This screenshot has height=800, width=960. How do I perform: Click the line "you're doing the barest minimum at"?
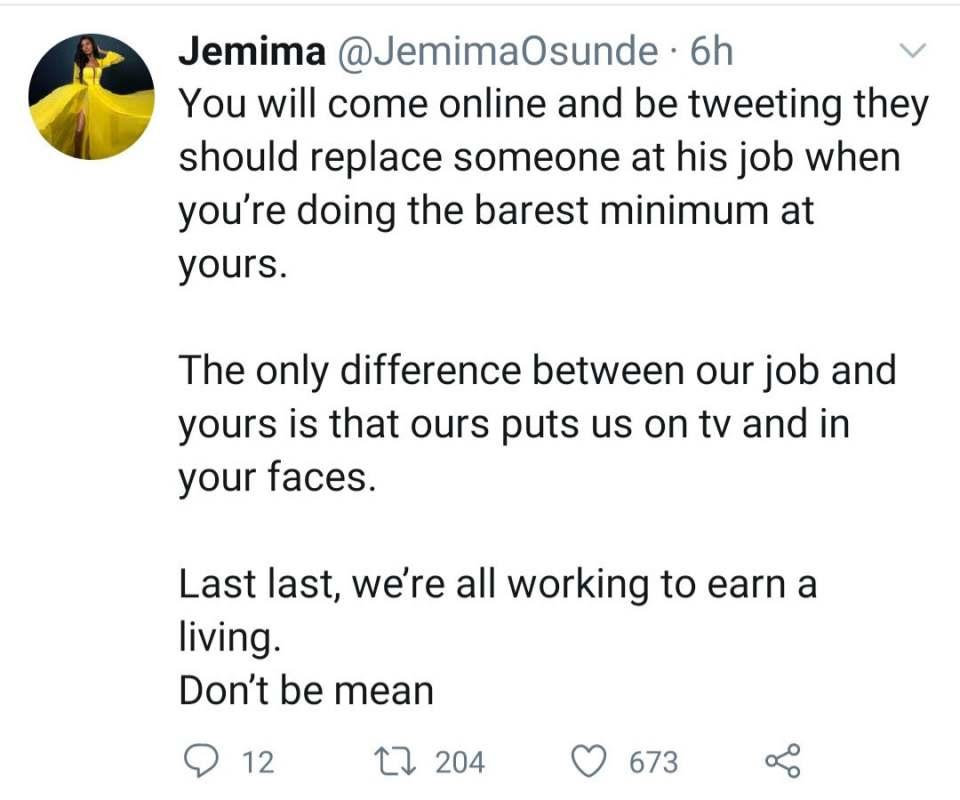pos(497,211)
